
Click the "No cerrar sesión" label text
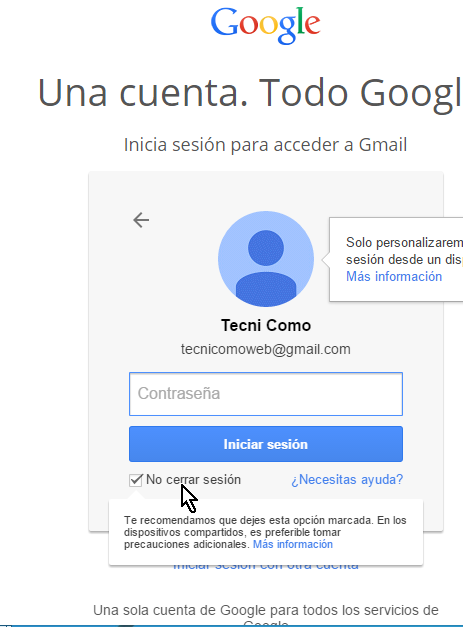(194, 479)
